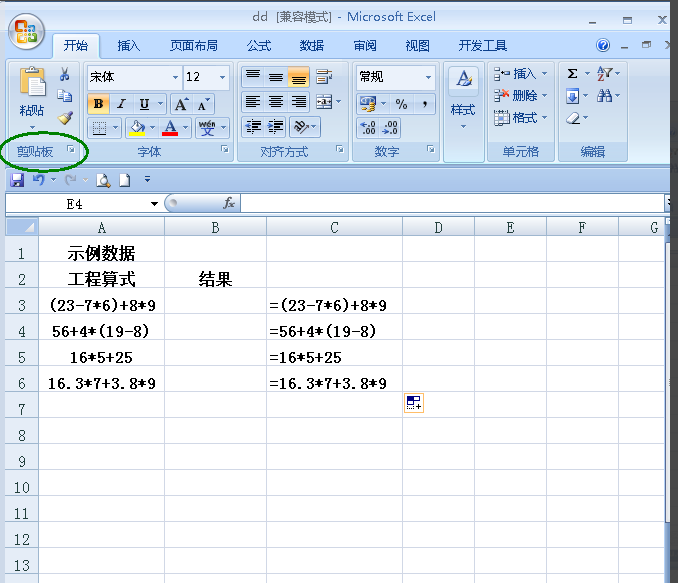This screenshot has height=583, width=678.
Task: Select cell C3 containing =(23-7*6)+8*9
Action: 334,305
